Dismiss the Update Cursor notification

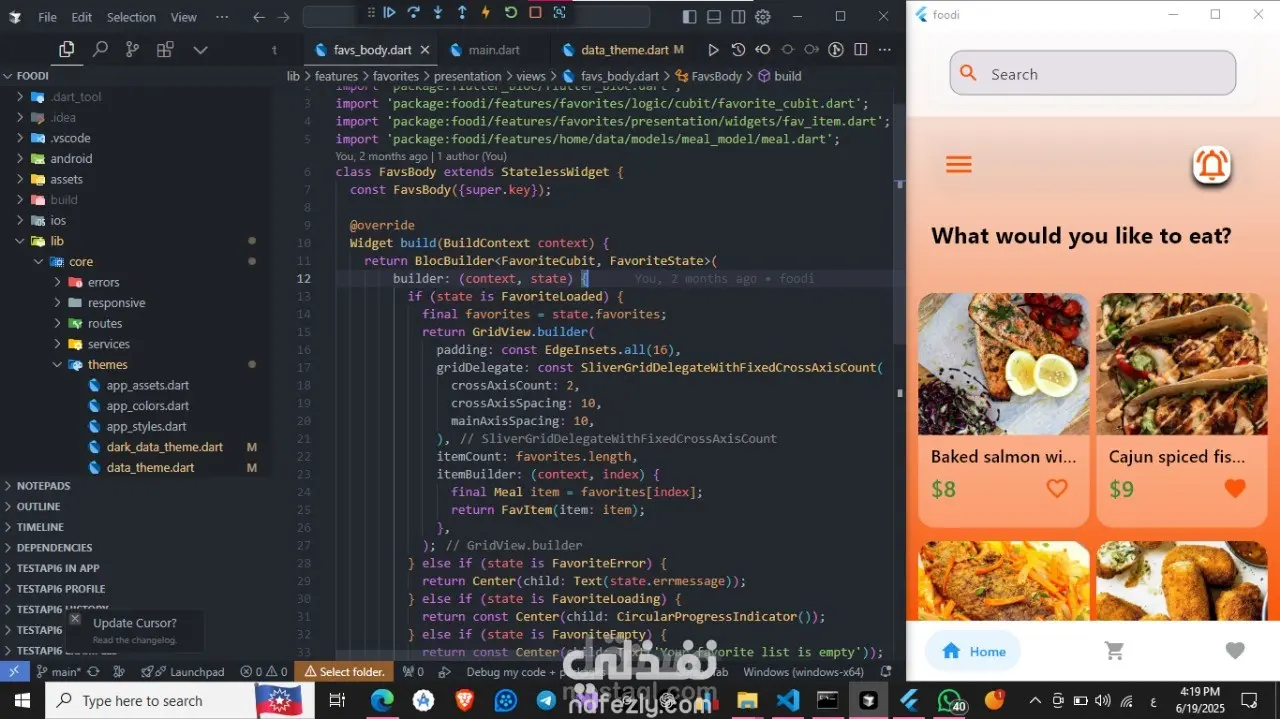tap(75, 619)
